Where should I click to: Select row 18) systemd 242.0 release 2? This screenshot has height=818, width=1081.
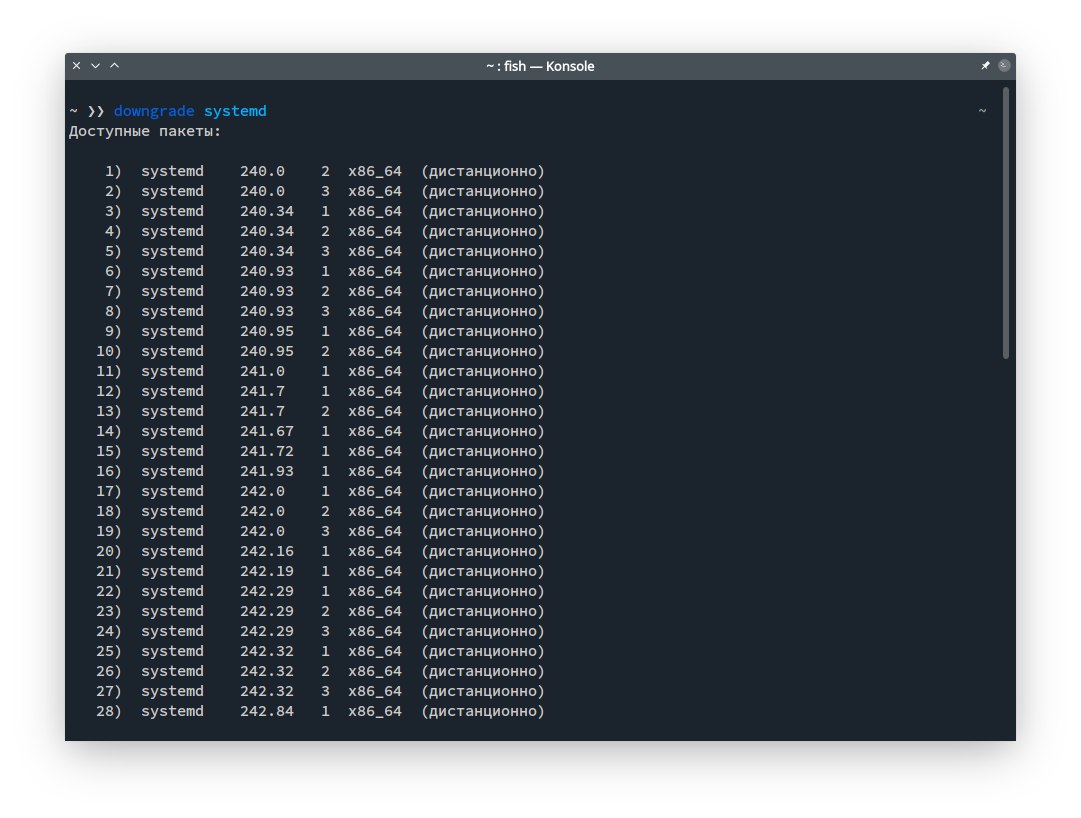(x=321, y=511)
